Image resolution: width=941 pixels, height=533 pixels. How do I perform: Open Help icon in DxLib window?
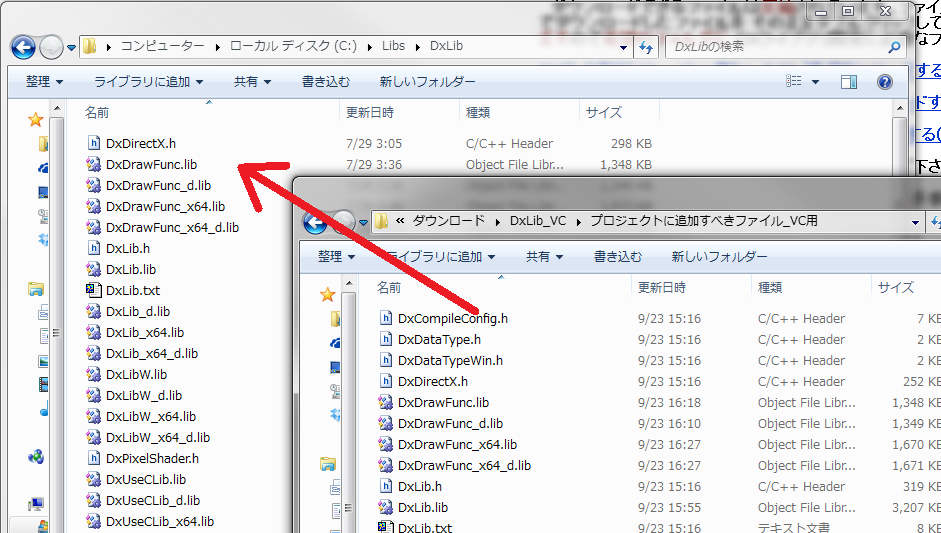tap(885, 82)
